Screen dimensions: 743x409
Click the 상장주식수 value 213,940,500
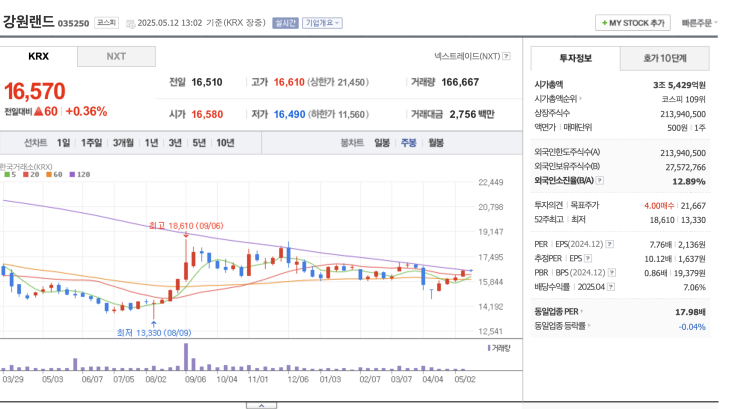pyautogui.click(x=683, y=114)
